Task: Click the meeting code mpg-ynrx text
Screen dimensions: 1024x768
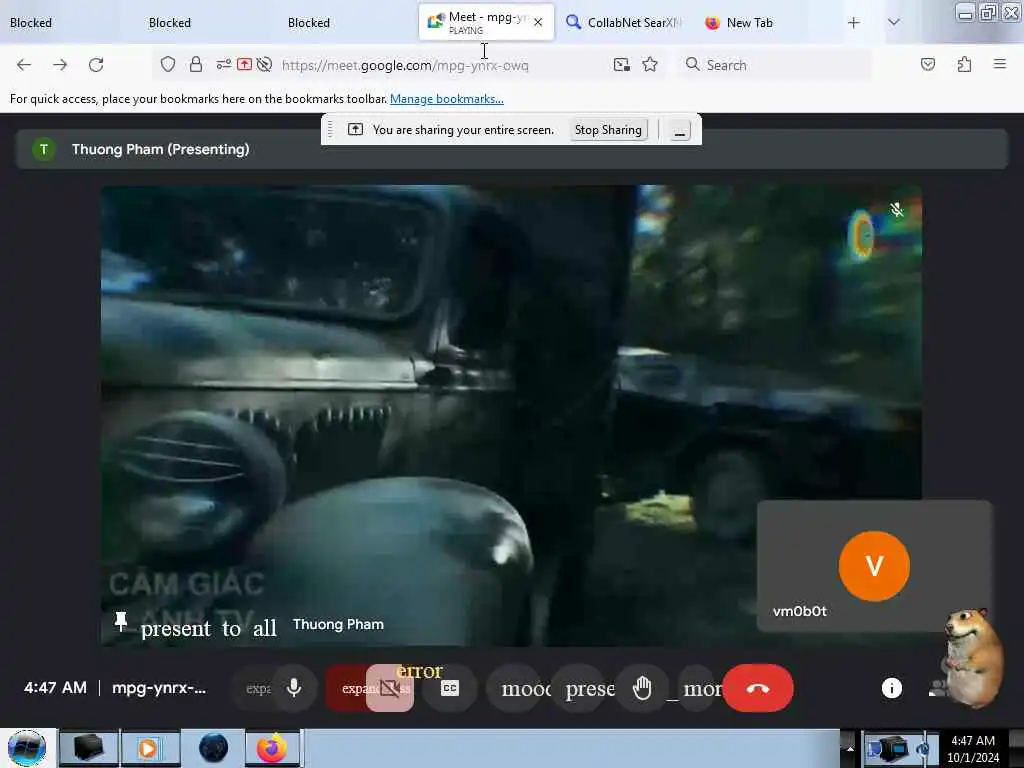Action: coord(159,688)
